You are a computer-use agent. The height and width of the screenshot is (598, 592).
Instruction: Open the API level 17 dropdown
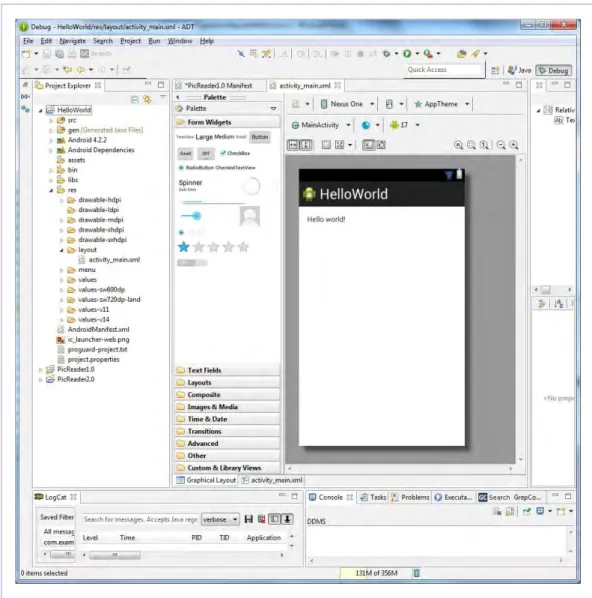pyautogui.click(x=418, y=125)
